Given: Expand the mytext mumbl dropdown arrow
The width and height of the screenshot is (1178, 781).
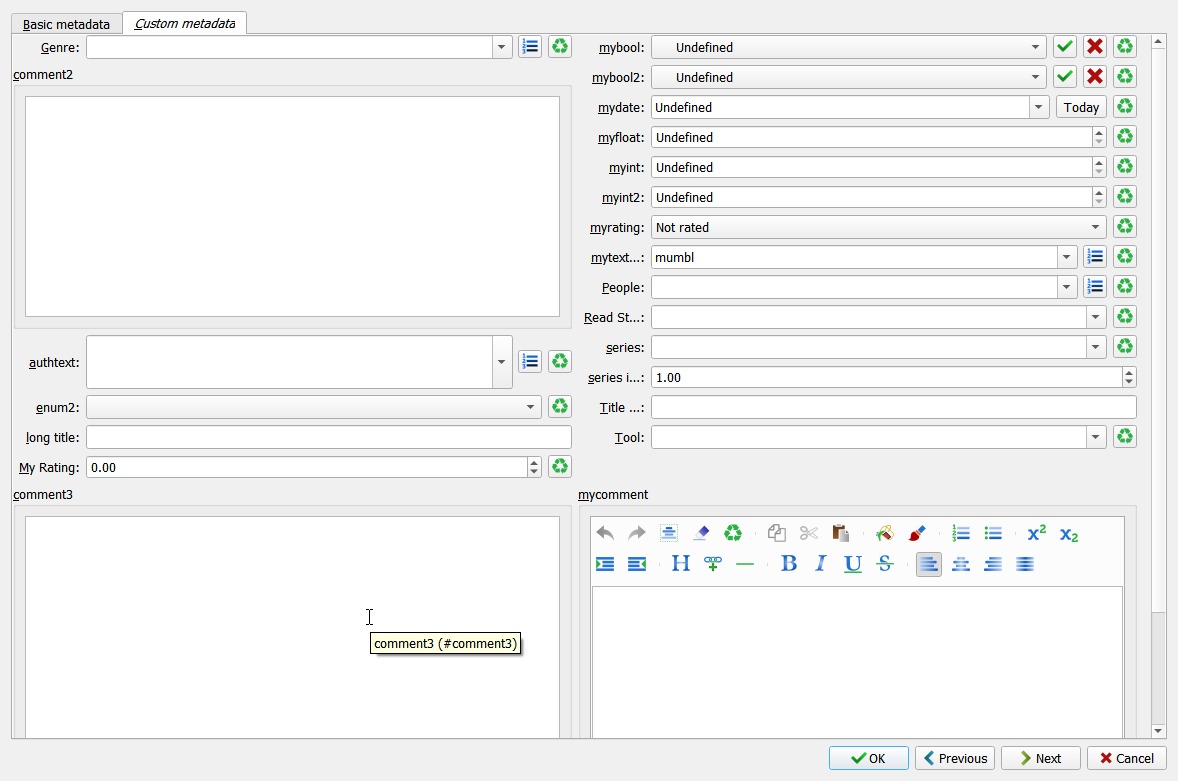Looking at the screenshot, I should [x=1066, y=257].
